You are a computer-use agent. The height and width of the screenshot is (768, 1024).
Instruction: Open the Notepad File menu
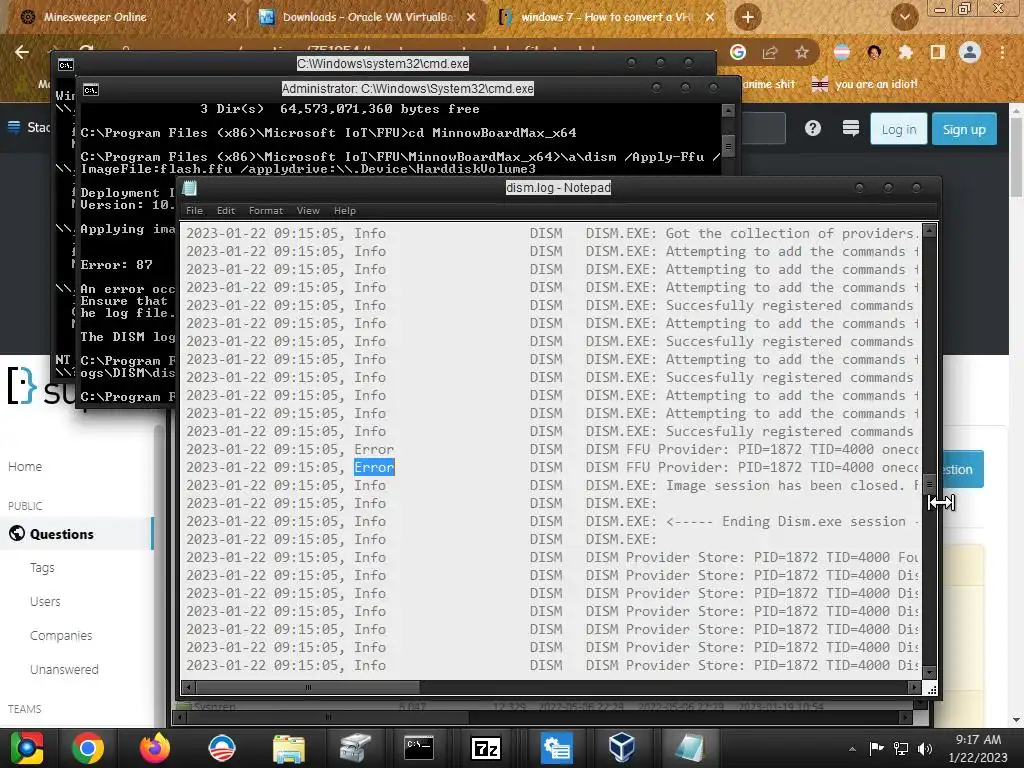click(x=194, y=210)
